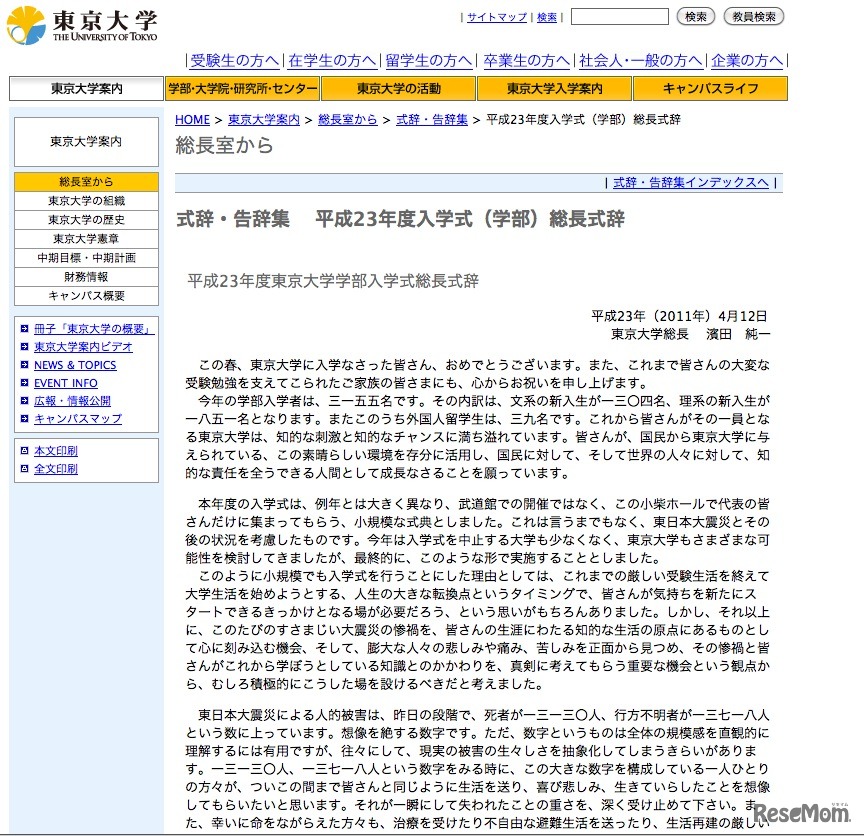This screenshot has height=836, width=864.
Task: Select 東京大学の歴史 in the sidebar
Action: pos(86,219)
